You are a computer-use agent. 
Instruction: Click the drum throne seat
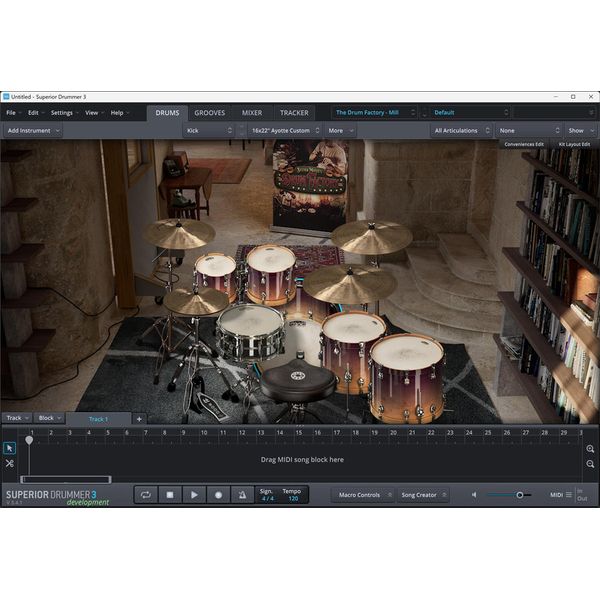(x=298, y=381)
